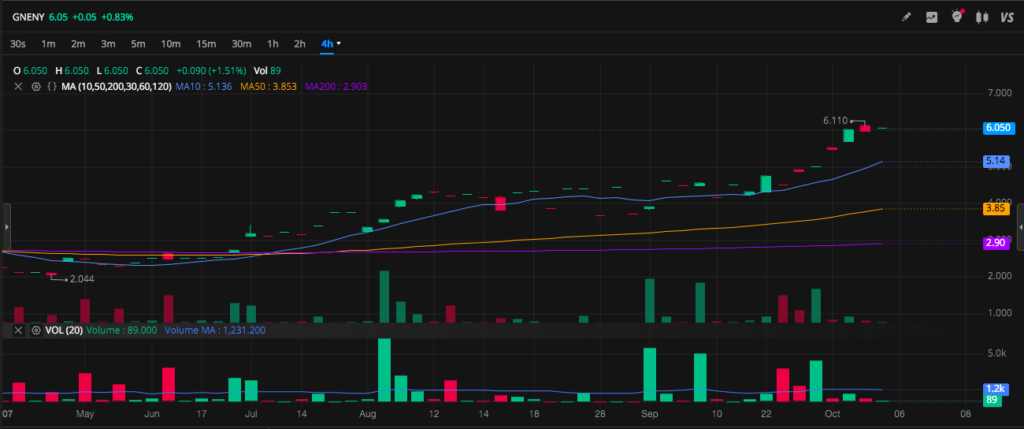Remove the MA indicator with X
The height and width of the screenshot is (429, 1024).
[18, 88]
